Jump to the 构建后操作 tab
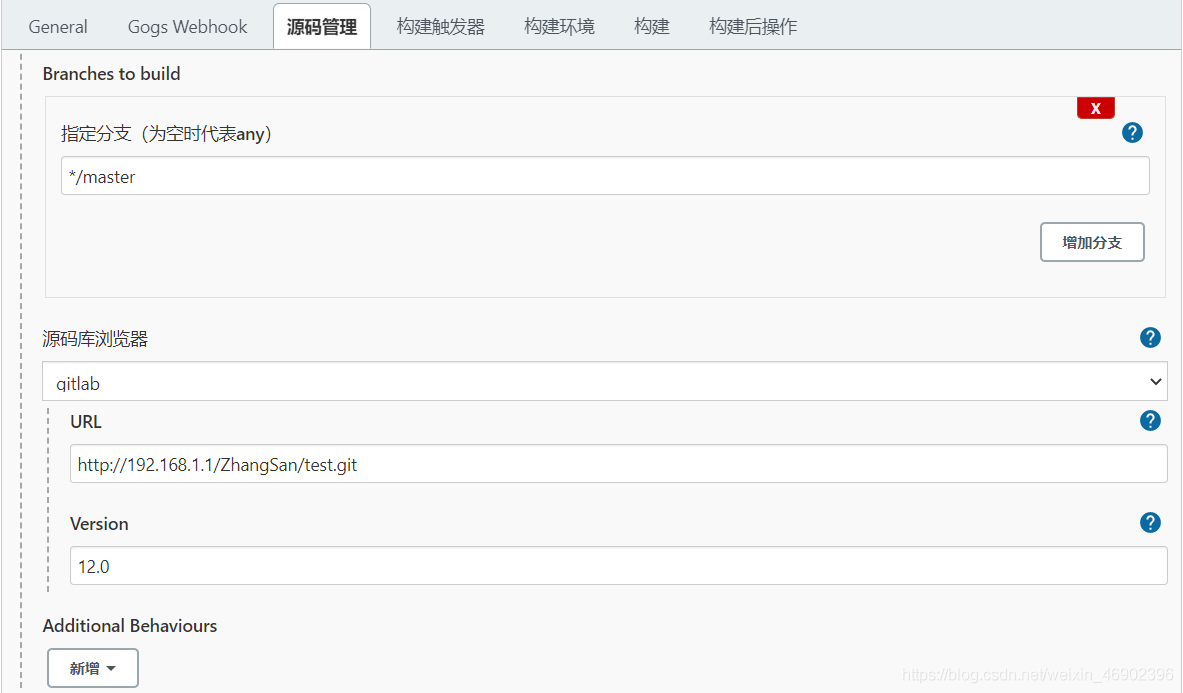The image size is (1183, 693). click(753, 27)
